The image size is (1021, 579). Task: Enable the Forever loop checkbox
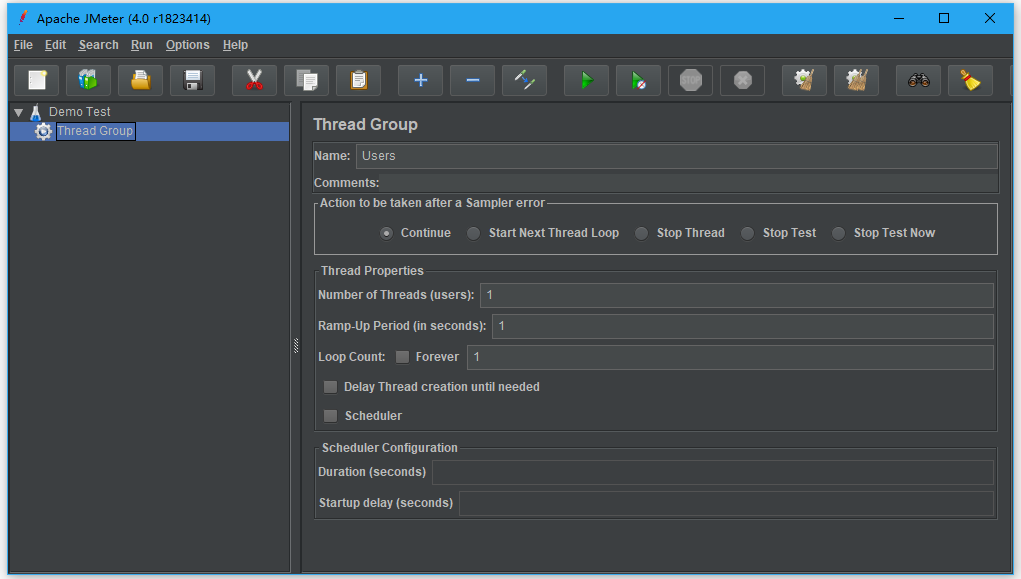[x=402, y=357]
